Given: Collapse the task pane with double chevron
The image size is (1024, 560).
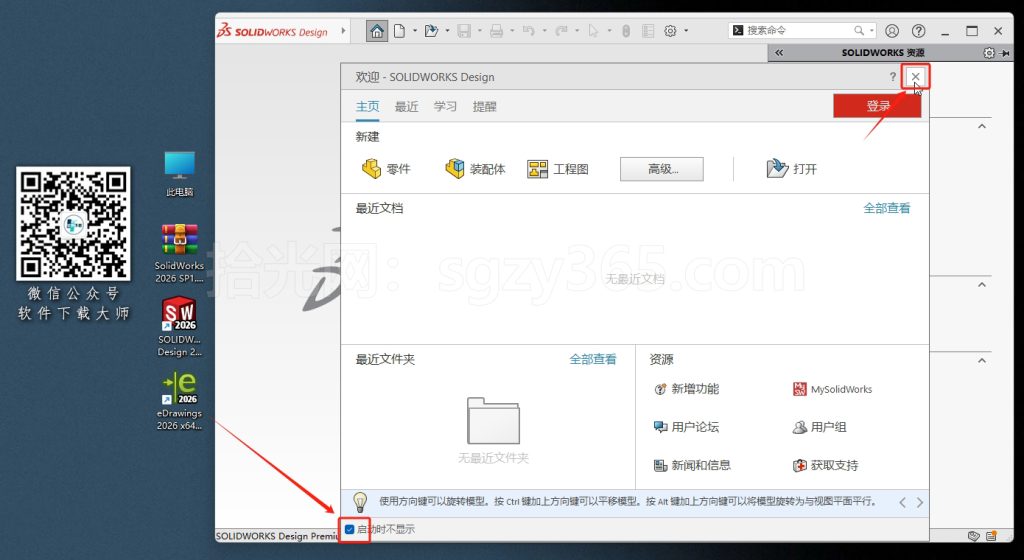Looking at the screenshot, I should [x=779, y=53].
